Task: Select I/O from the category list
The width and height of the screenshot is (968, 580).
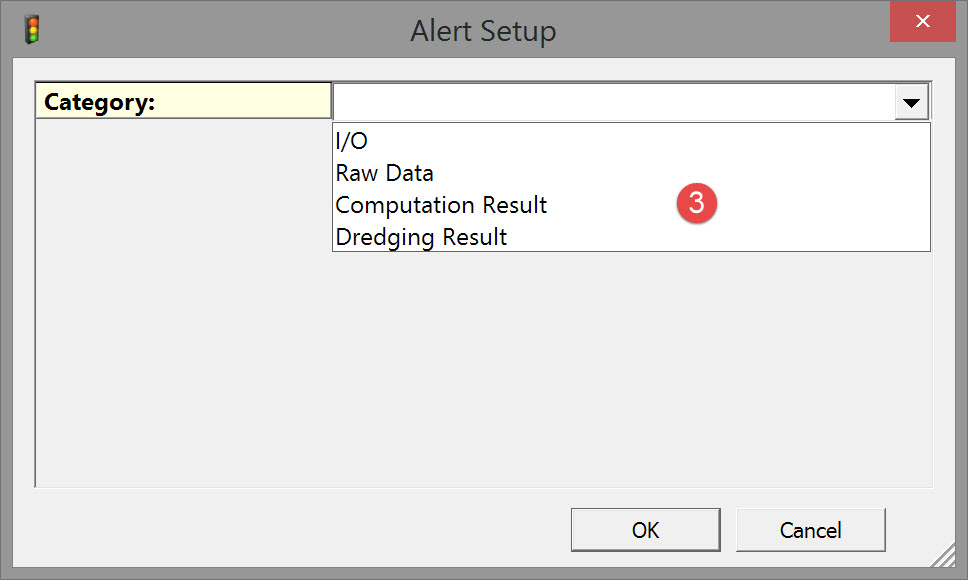Action: [352, 141]
